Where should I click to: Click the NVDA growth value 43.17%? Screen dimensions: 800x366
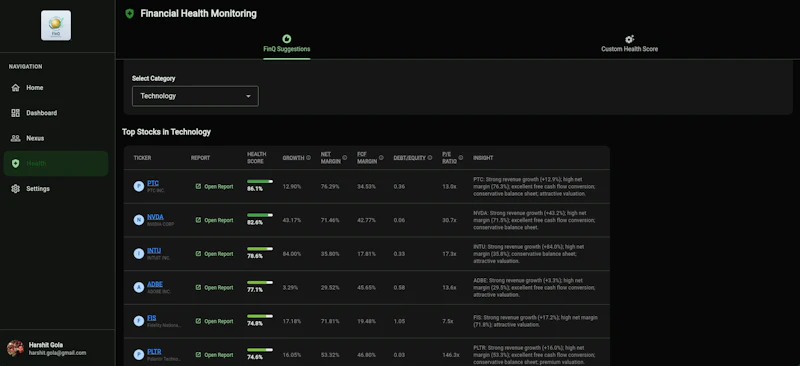(x=292, y=221)
